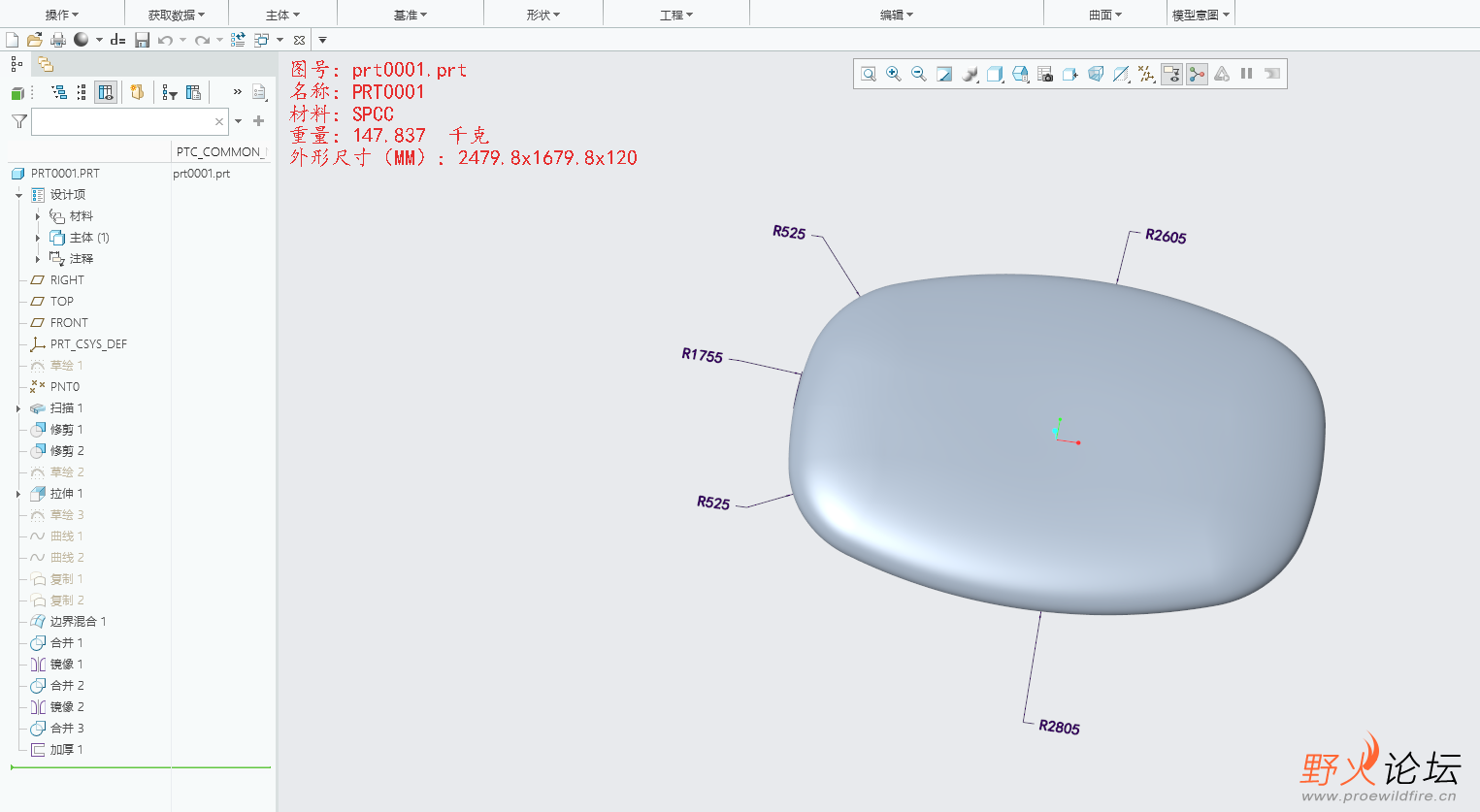Save the model with the floppy disk icon
The width and height of the screenshot is (1480, 812).
142,40
